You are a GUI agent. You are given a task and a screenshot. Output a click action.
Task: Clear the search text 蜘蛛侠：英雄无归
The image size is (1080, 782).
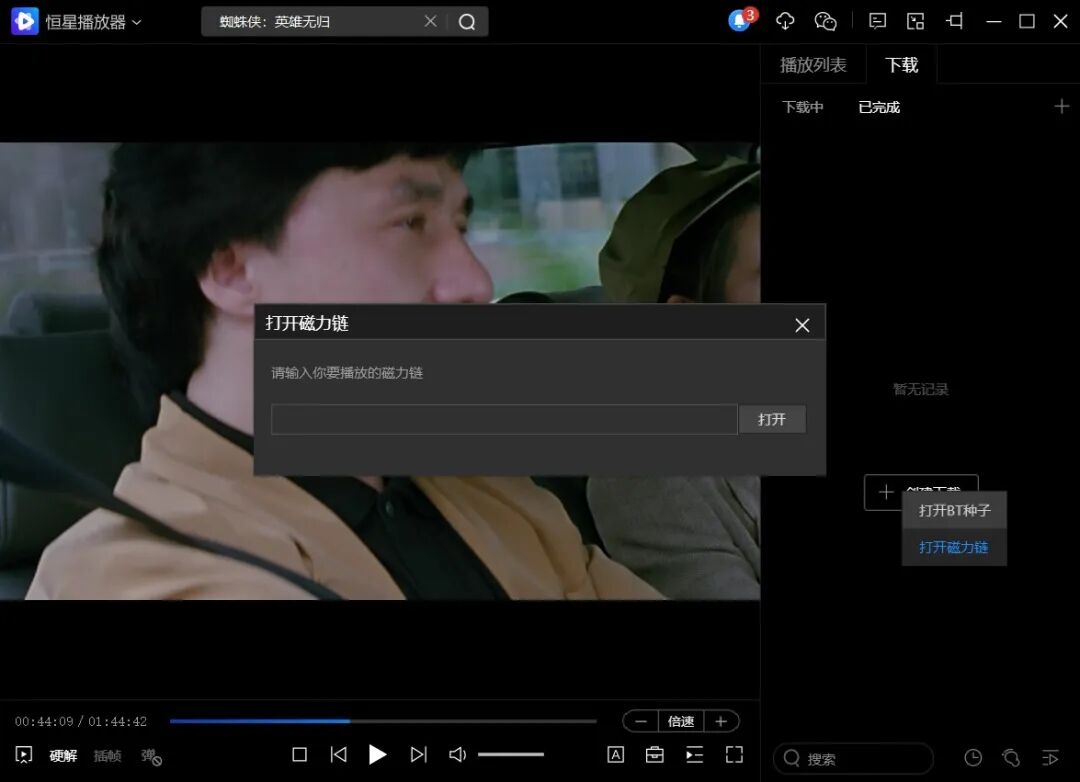(x=430, y=21)
